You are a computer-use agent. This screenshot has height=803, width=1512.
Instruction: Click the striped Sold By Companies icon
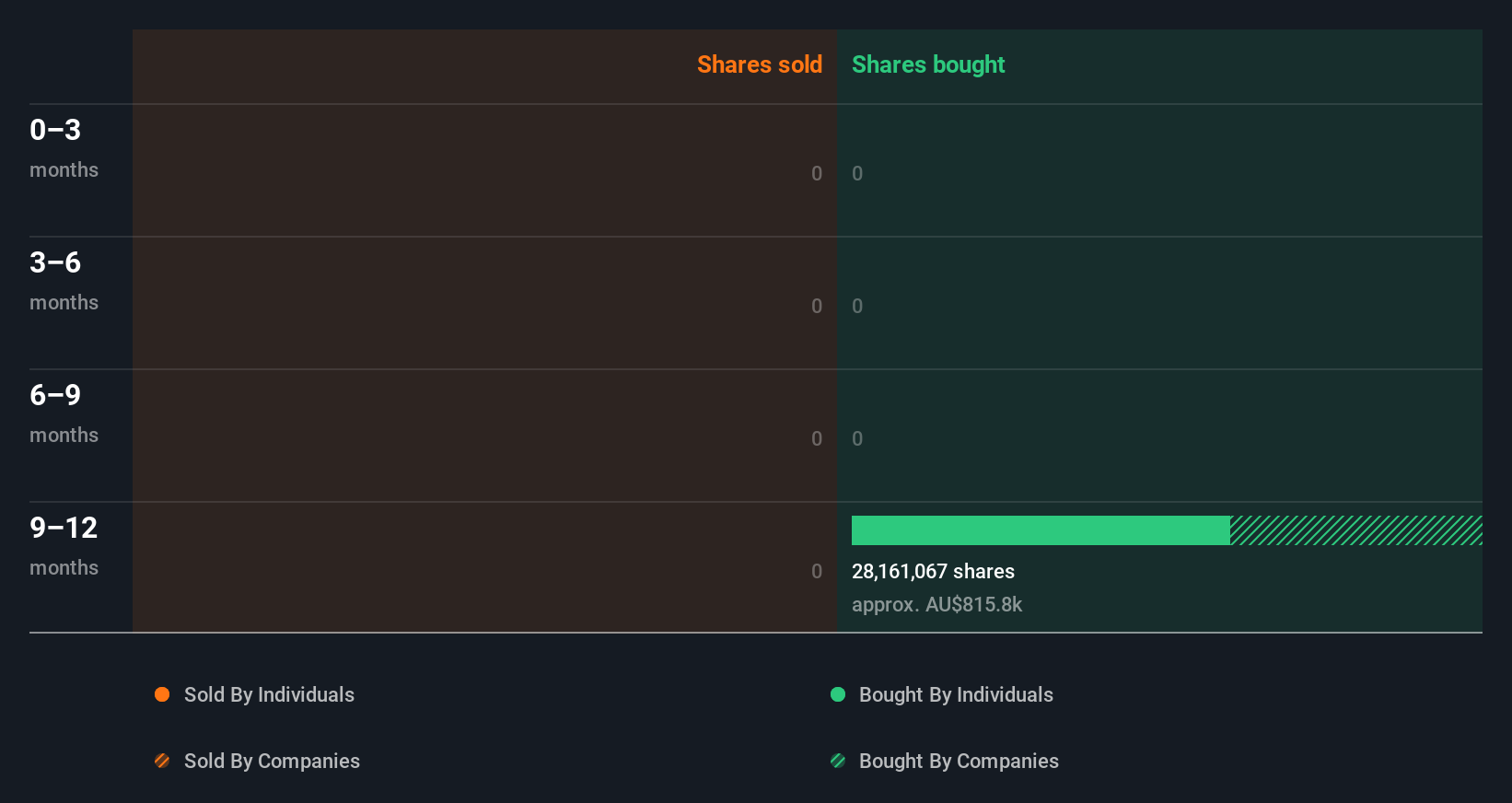[x=162, y=761]
